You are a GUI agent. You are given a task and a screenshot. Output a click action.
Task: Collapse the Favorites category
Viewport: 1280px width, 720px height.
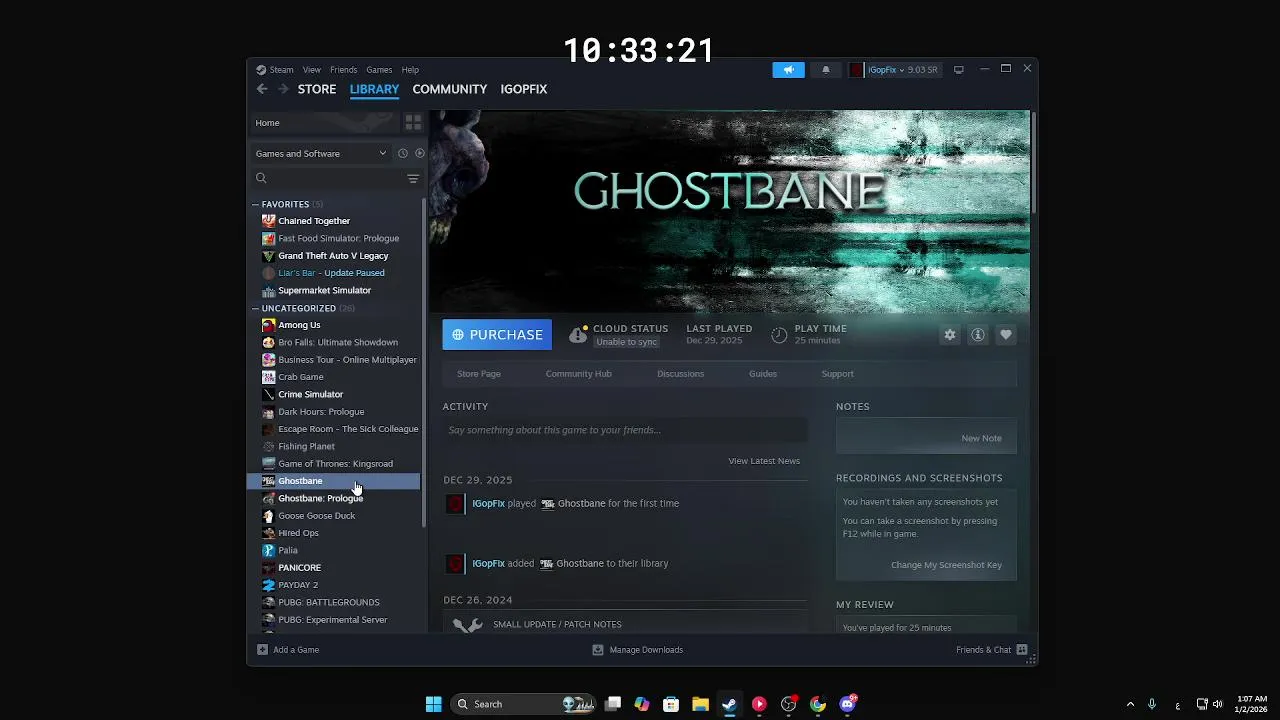click(x=255, y=204)
